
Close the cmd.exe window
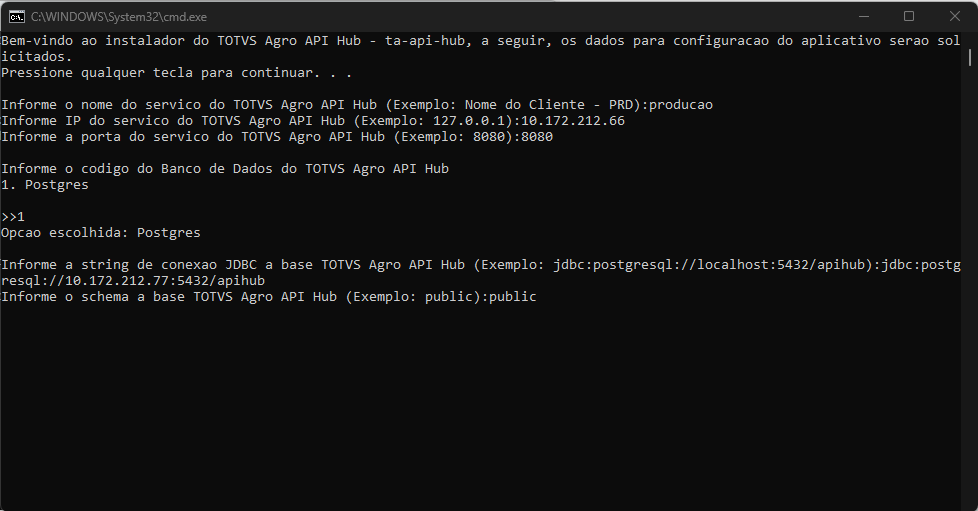pos(955,16)
